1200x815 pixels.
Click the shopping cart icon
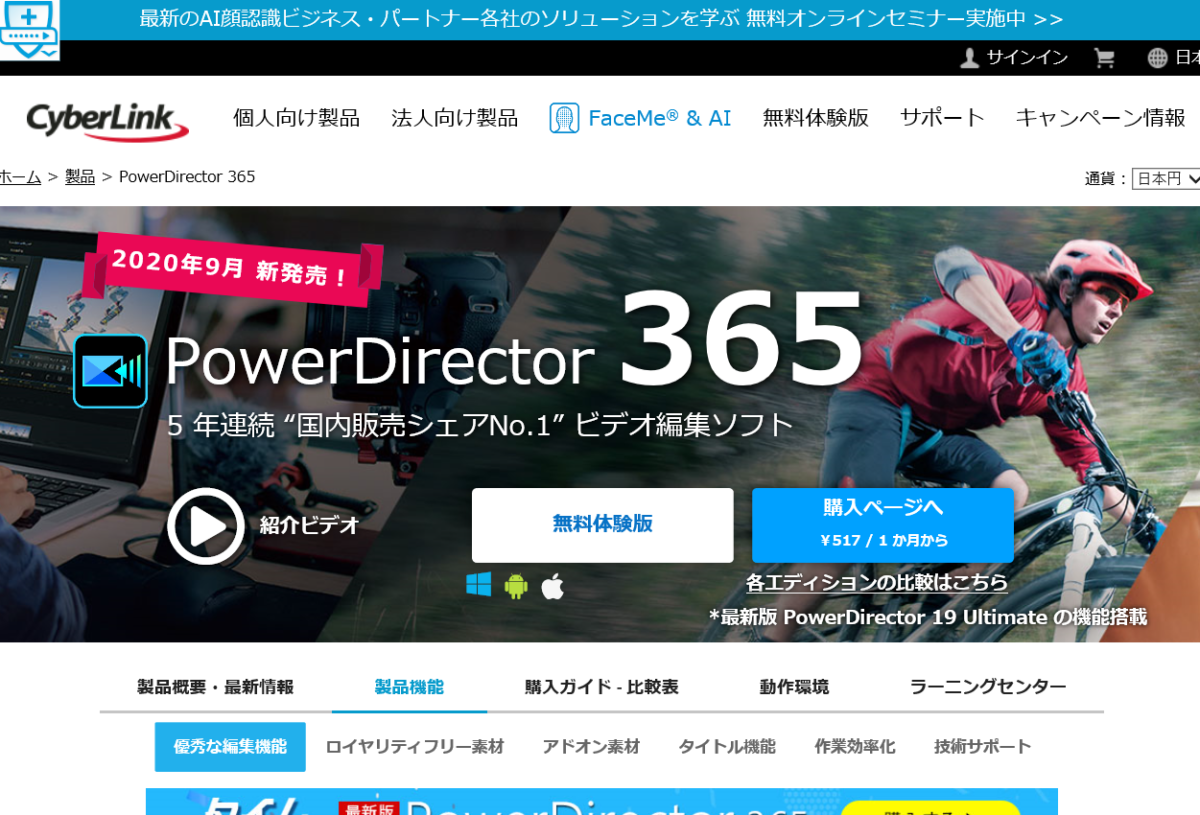[1104, 58]
